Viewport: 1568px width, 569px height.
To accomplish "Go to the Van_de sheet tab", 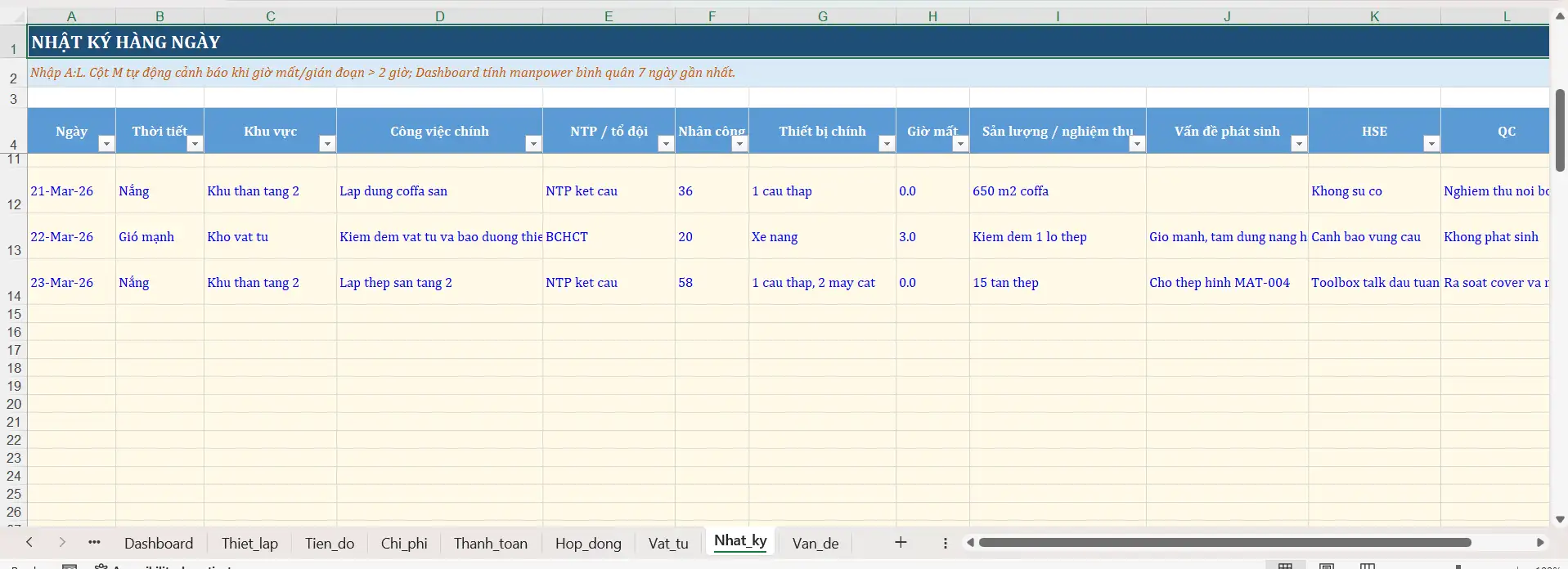I will point(815,544).
